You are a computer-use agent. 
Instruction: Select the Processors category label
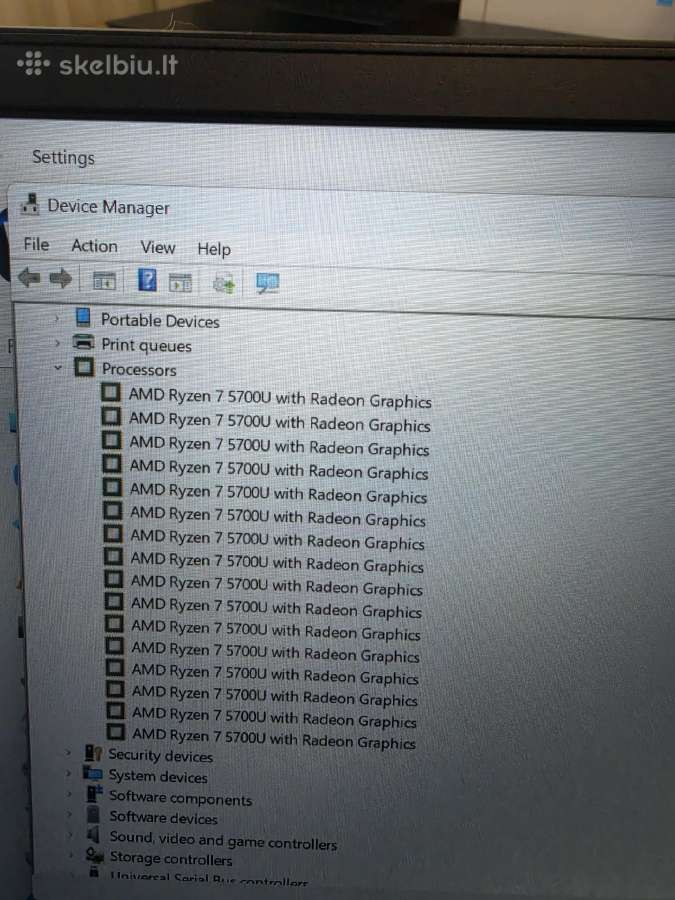pos(139,369)
